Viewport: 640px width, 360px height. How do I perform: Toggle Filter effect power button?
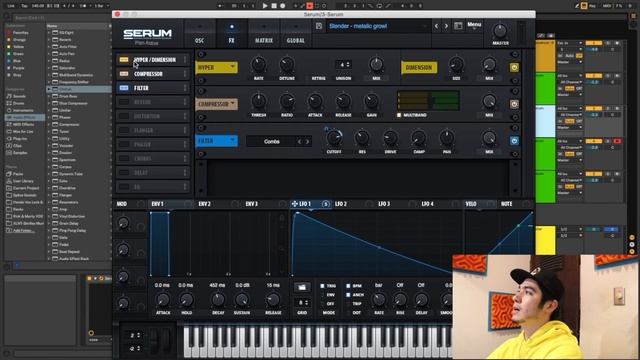pyautogui.click(x=514, y=141)
